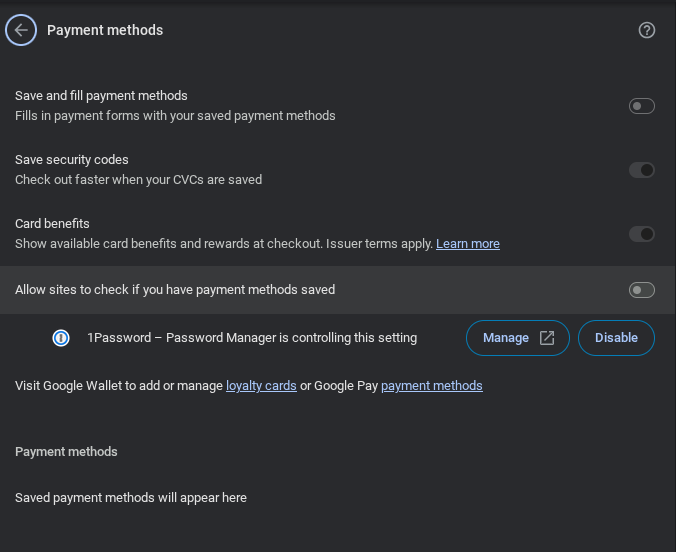Click Saved payment methods will appear here text
676x552 pixels.
131,498
